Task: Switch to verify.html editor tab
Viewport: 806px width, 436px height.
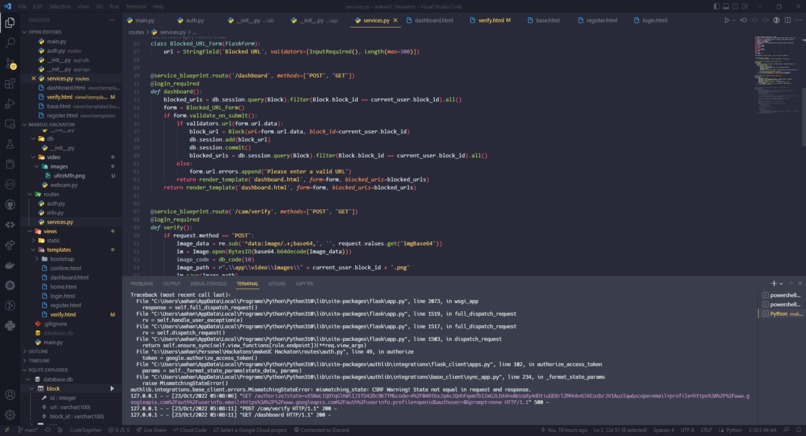Action: point(490,21)
